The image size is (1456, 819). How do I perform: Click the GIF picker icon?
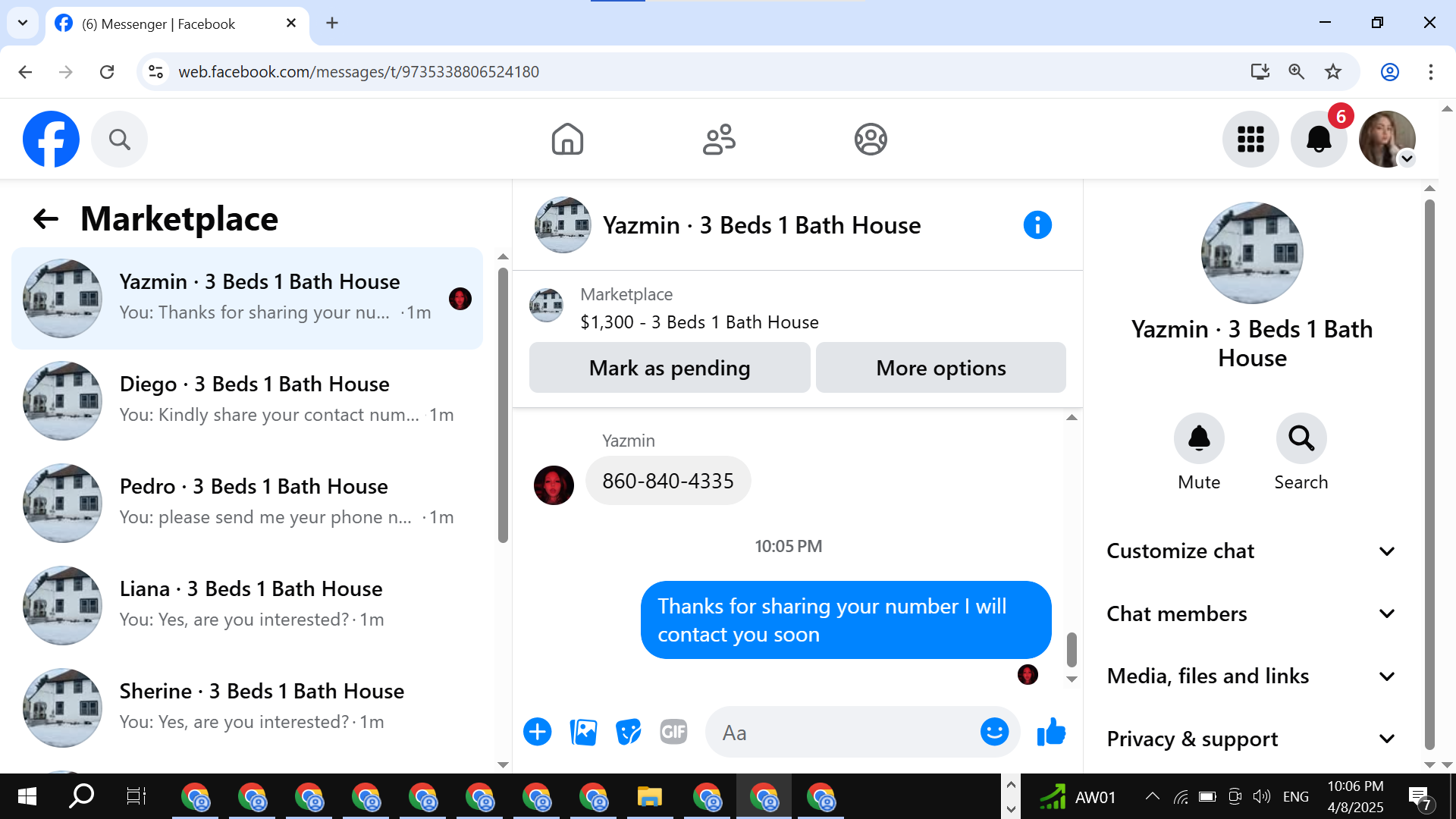pos(673,732)
